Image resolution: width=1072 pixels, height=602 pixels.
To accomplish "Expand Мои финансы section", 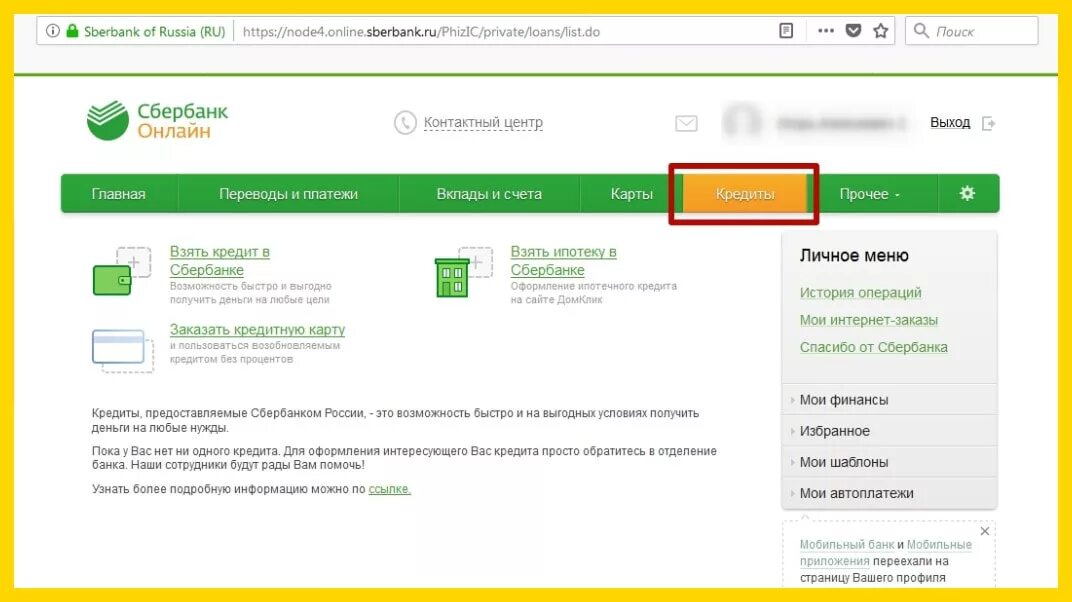I will click(889, 400).
